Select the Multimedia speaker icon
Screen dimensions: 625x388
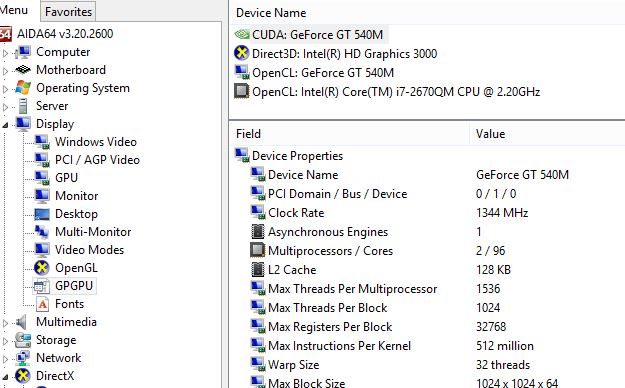21,322
